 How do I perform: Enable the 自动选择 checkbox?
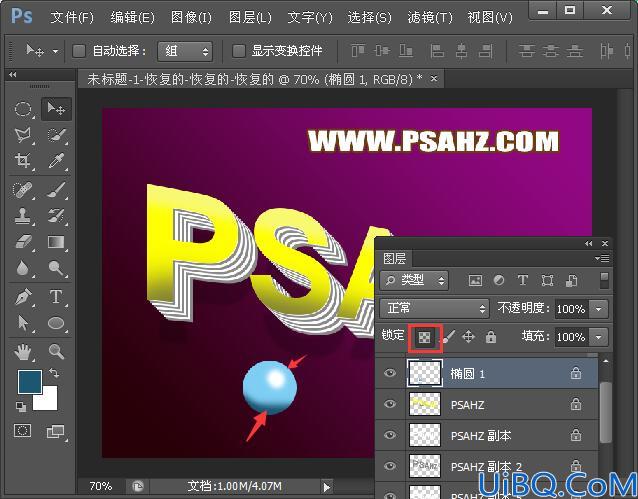(x=79, y=51)
